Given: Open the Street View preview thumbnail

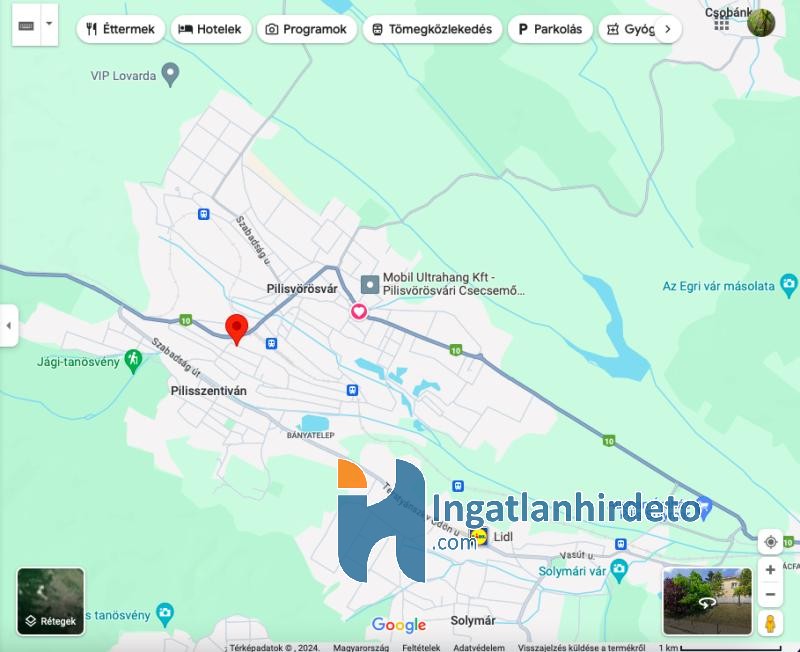Looking at the screenshot, I should [x=707, y=601].
